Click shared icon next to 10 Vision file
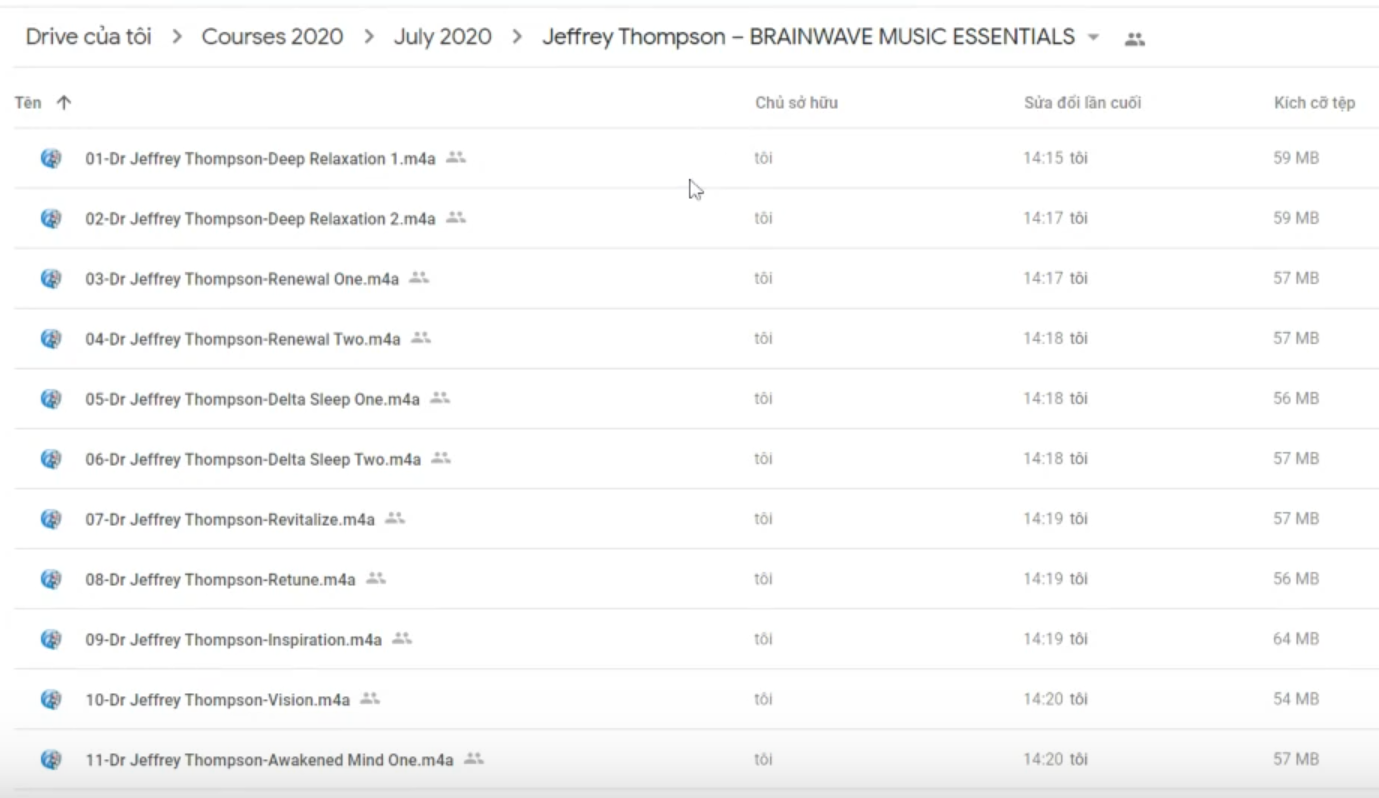Viewport: 1379px width, 798px height. click(369, 698)
